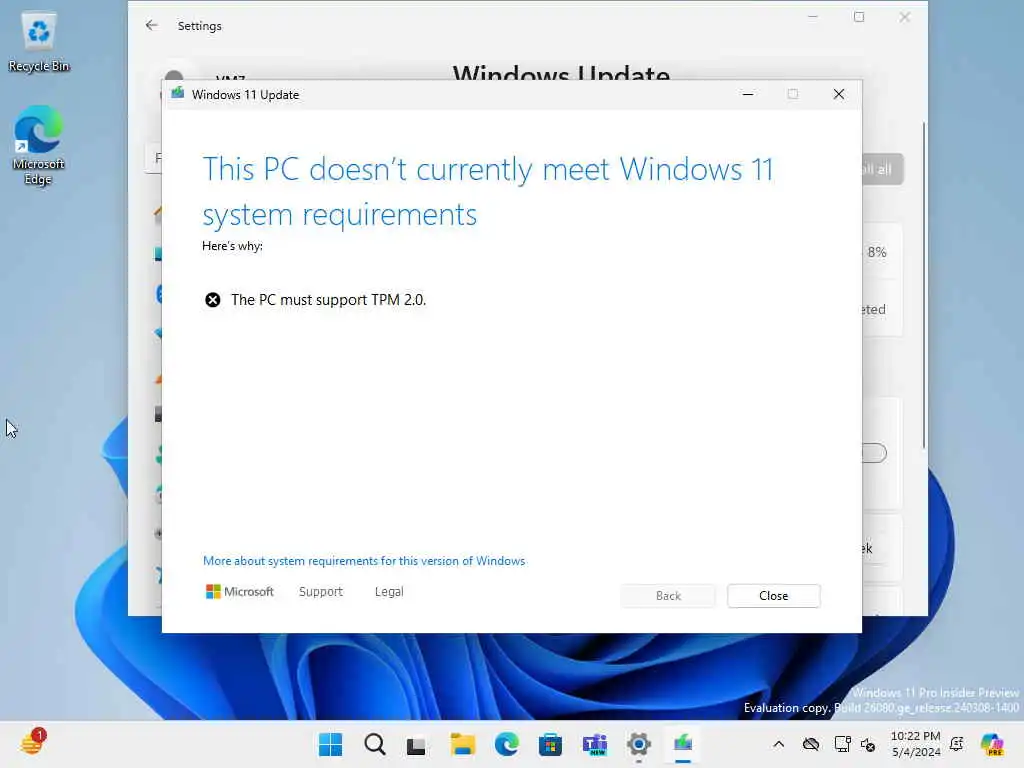Open the Copilot preview icon in the taskbar
Viewport: 1024px width, 768px height.
[x=993, y=744]
